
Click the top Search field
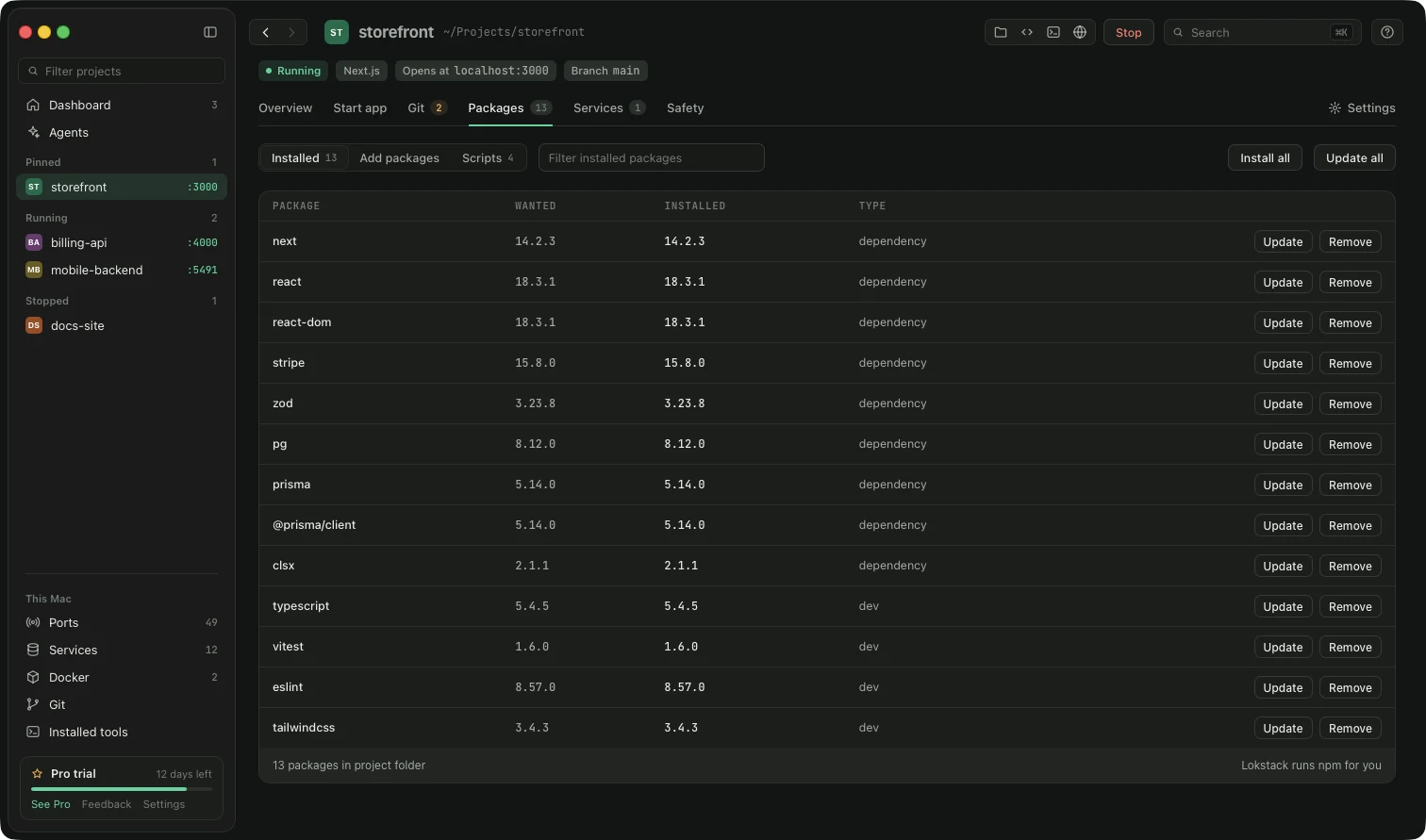(1263, 32)
